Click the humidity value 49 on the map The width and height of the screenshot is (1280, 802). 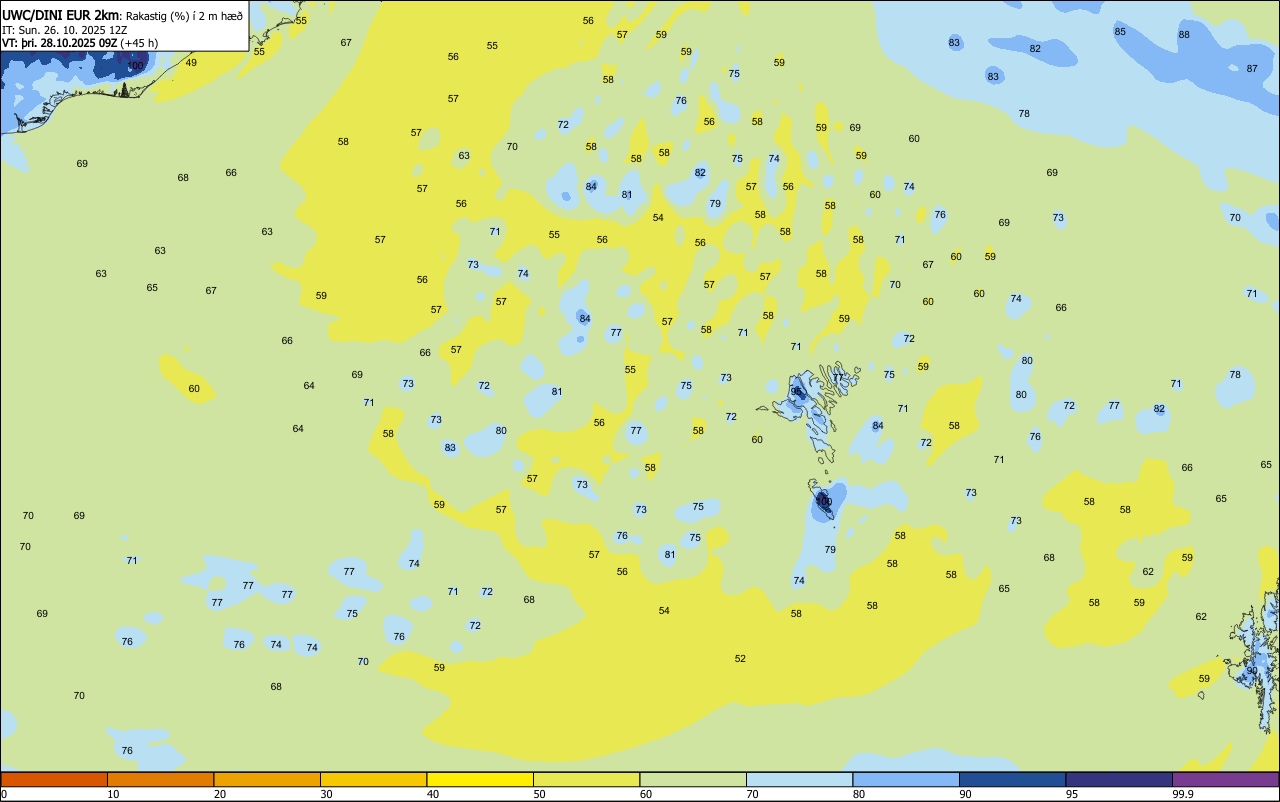coord(191,62)
